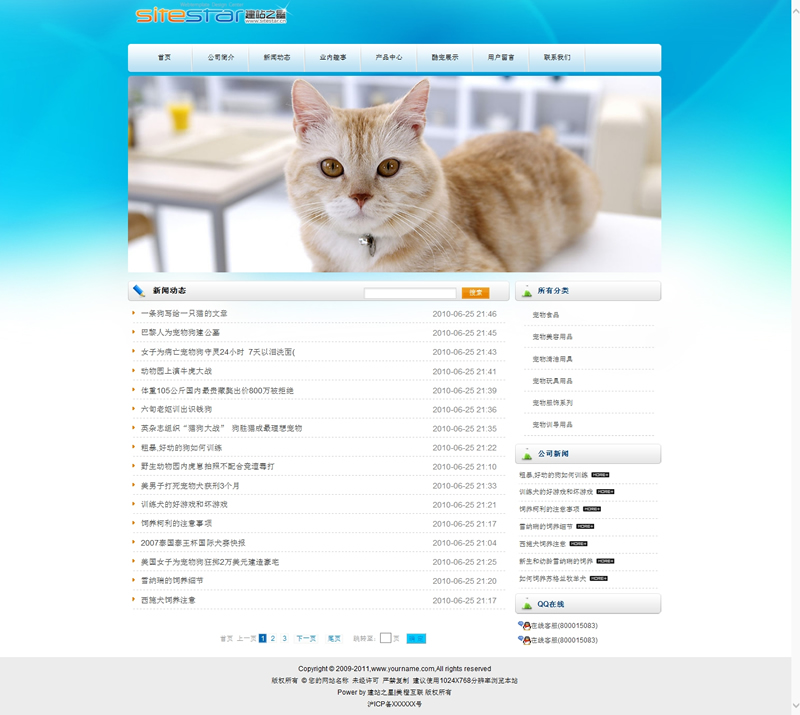The width and height of the screenshot is (800, 715).
Task: Go to the 产品中心 navigation menu item
Action: [389, 58]
